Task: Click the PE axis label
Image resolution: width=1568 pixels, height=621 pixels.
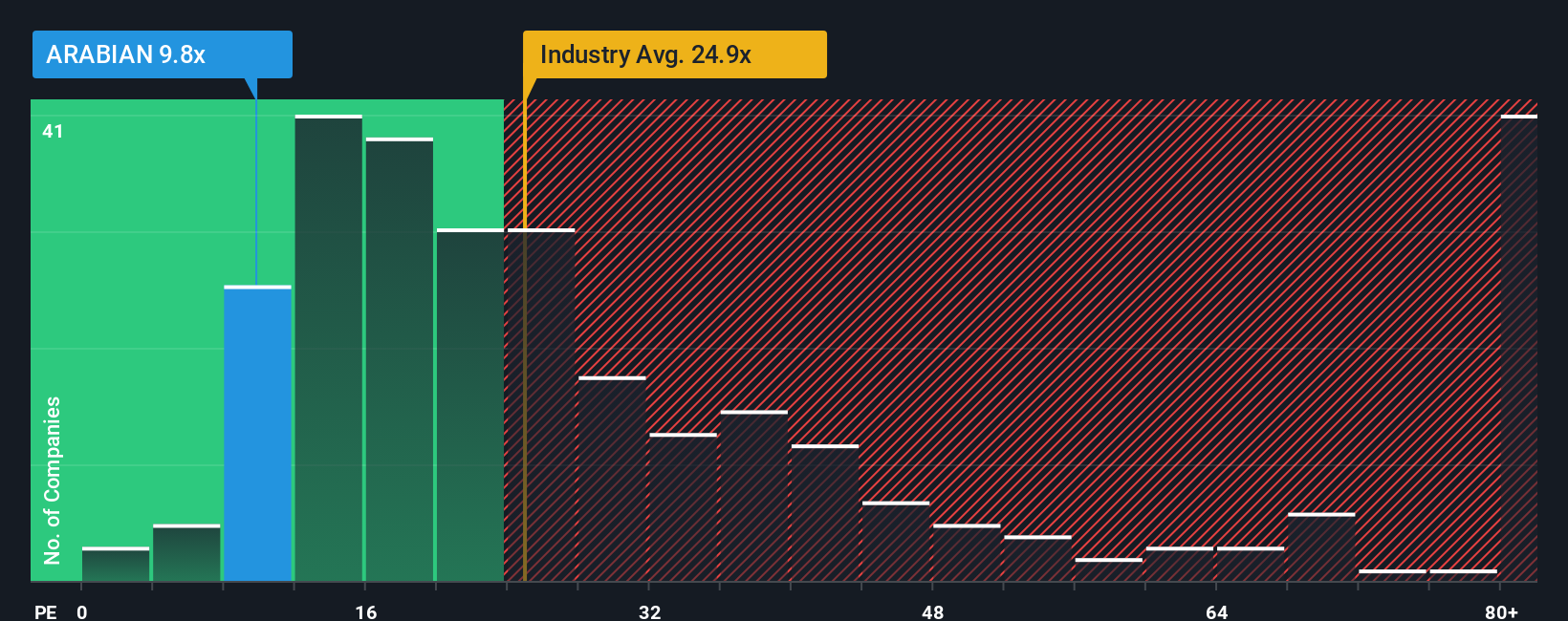Action: click(46, 612)
